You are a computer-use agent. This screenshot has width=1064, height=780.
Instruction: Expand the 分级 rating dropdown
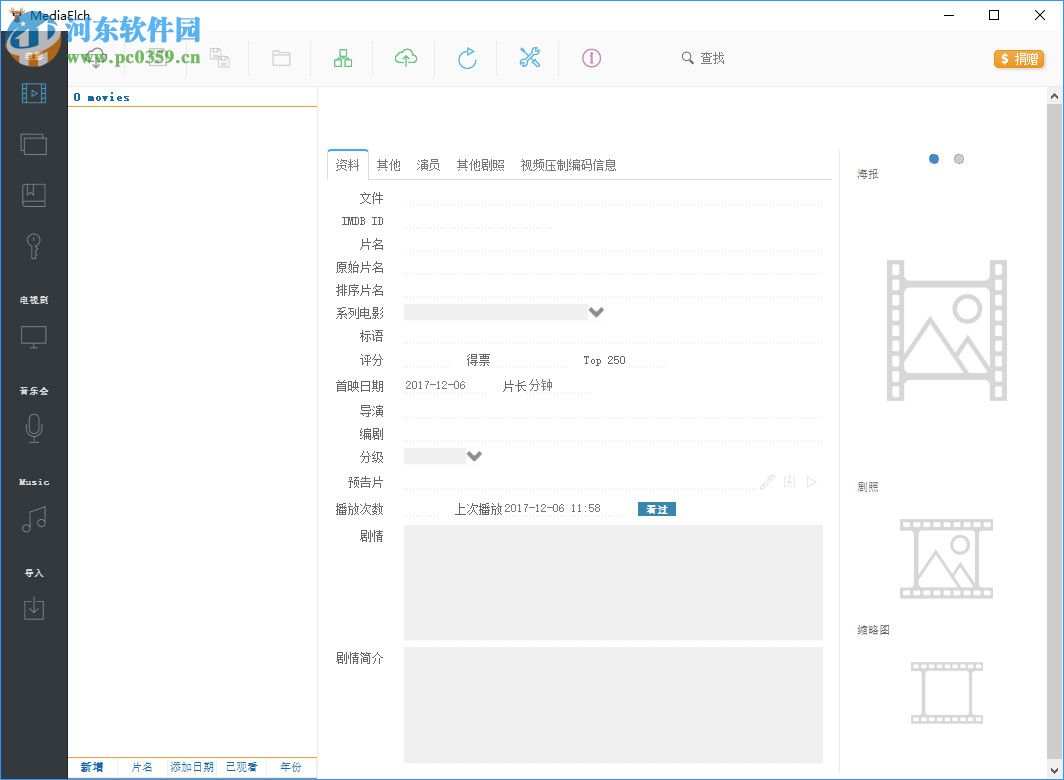[x=475, y=455]
